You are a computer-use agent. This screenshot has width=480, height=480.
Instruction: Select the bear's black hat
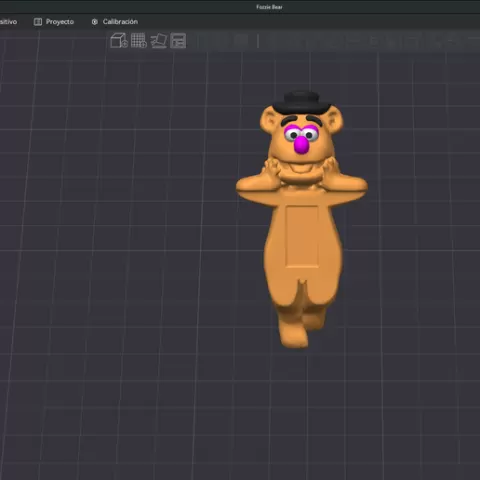(x=301, y=102)
